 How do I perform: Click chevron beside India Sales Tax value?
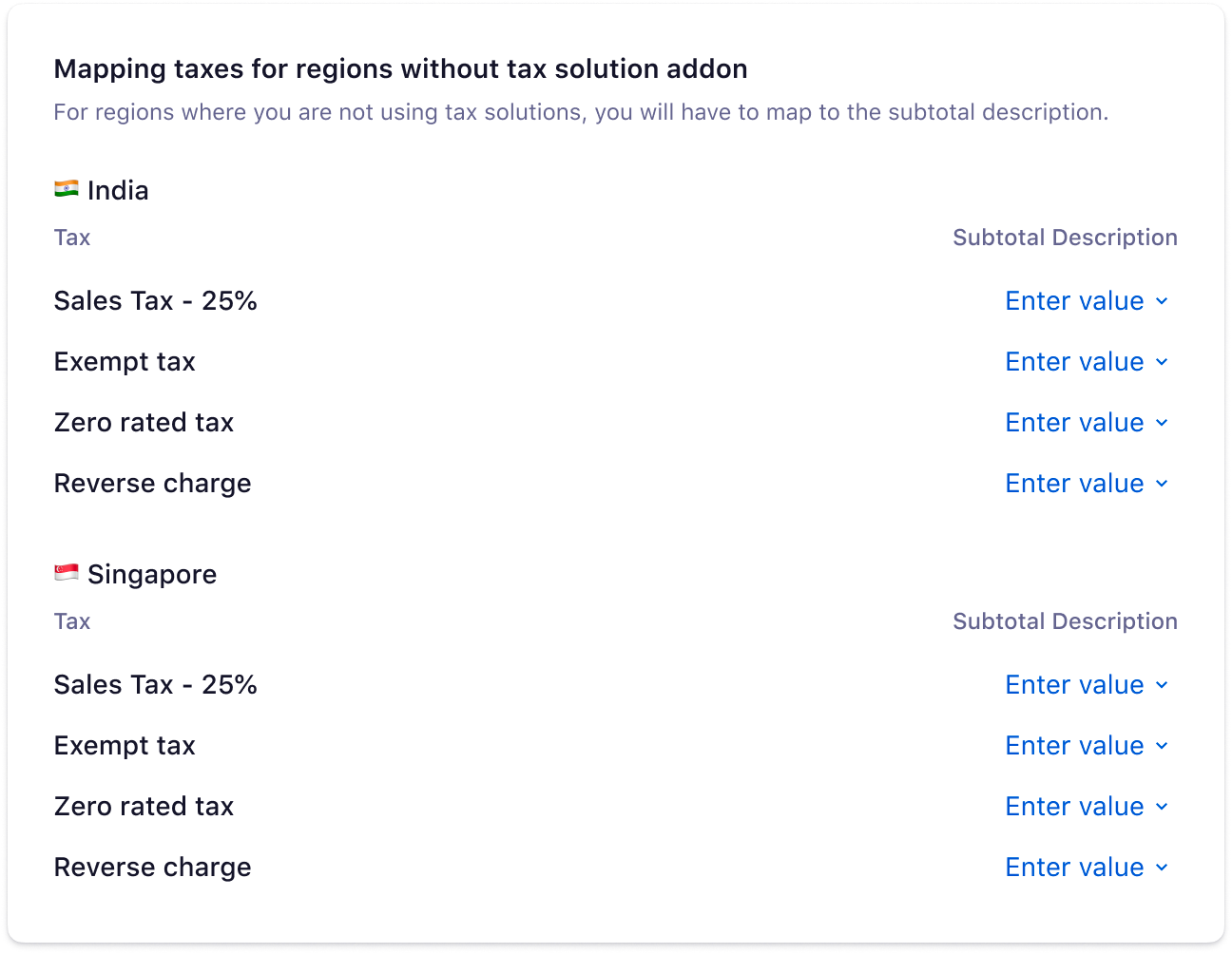[x=1162, y=302]
